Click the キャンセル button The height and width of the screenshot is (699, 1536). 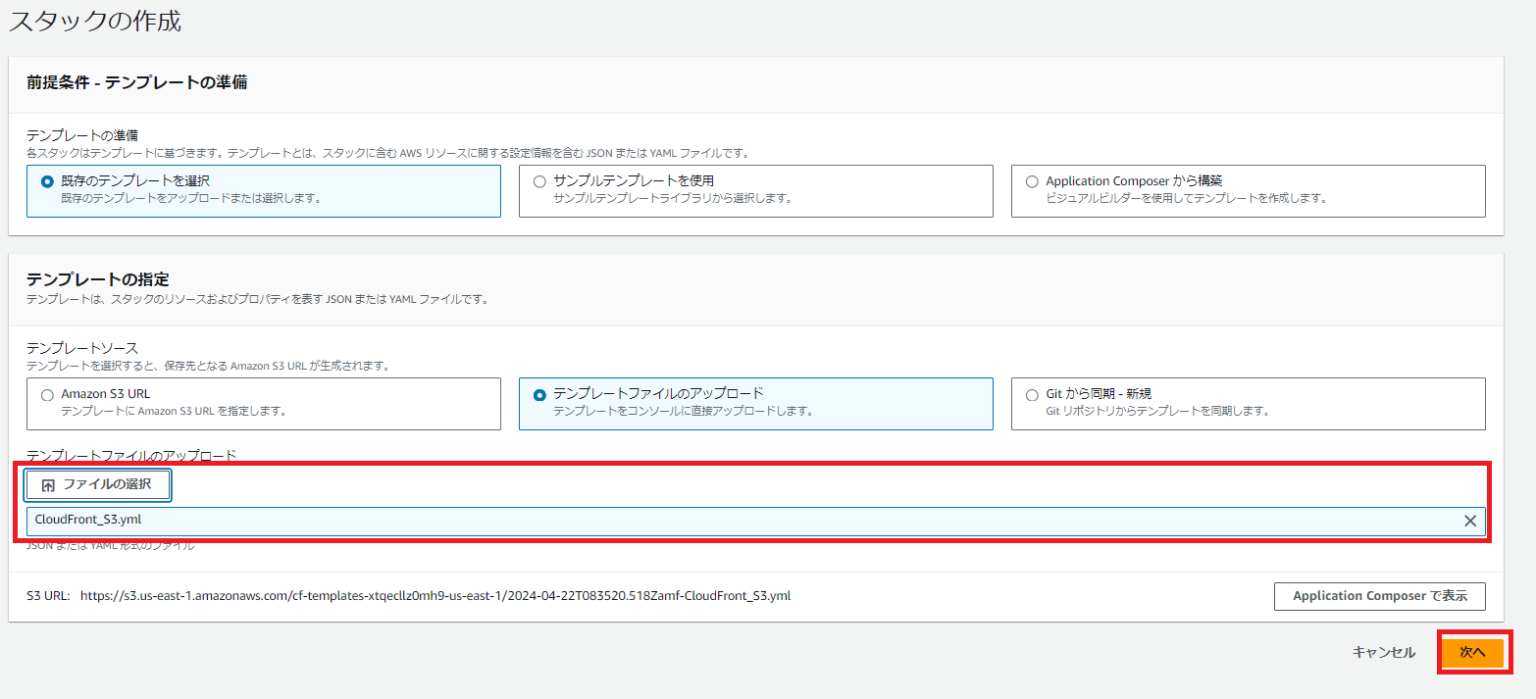tap(1384, 652)
